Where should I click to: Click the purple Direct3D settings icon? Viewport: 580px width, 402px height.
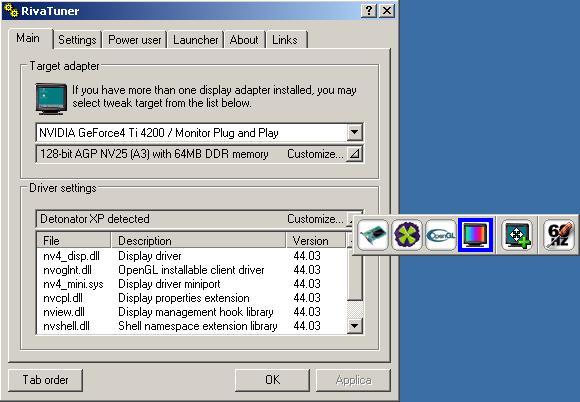click(407, 235)
